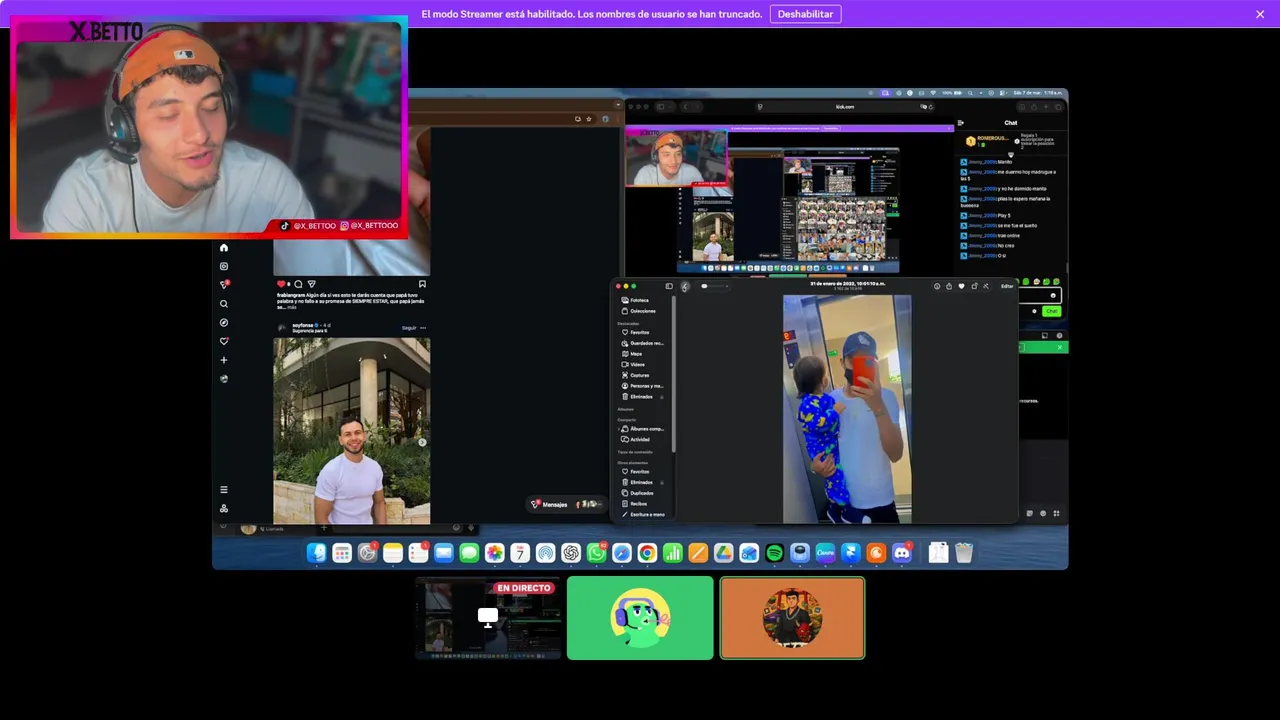
Task: Show photo info using the (i) icon
Action: pyautogui.click(x=937, y=286)
